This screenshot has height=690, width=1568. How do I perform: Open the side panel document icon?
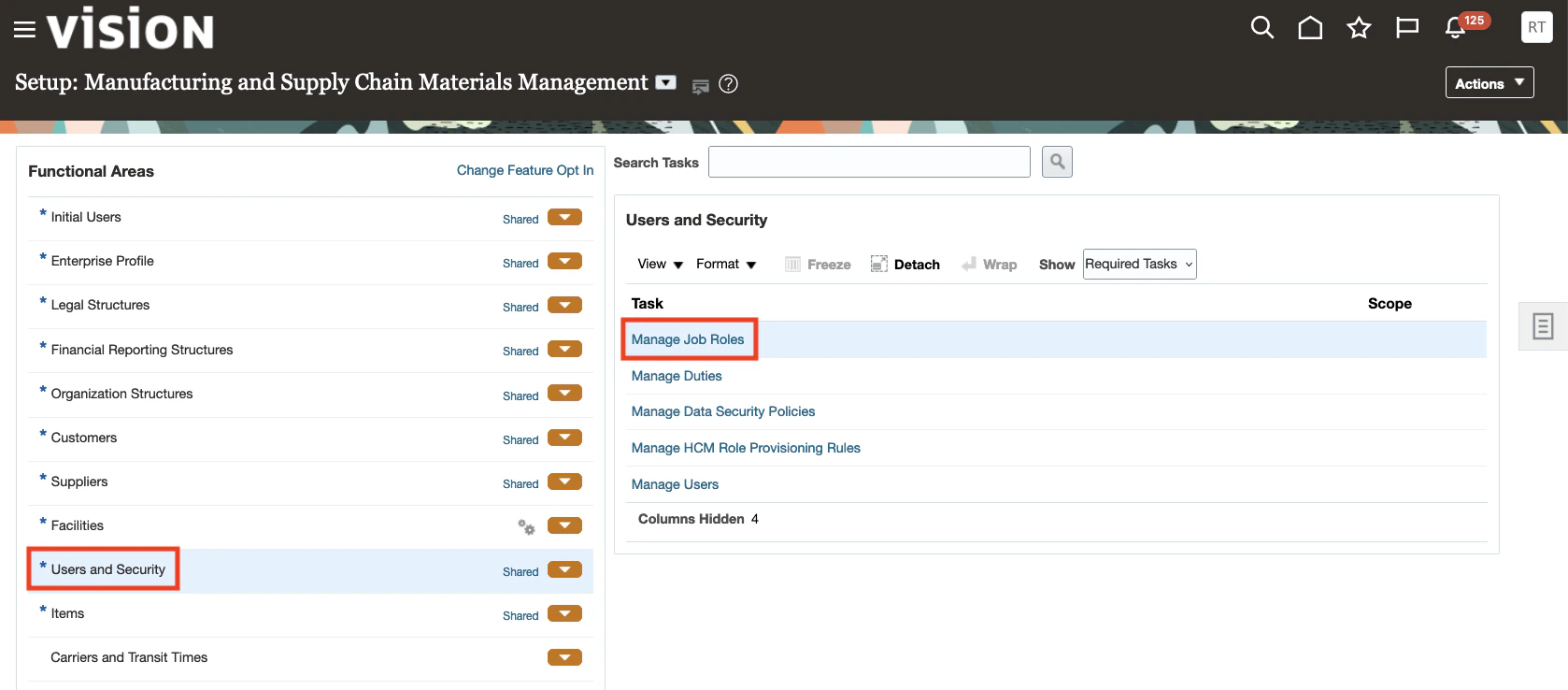tap(1543, 326)
